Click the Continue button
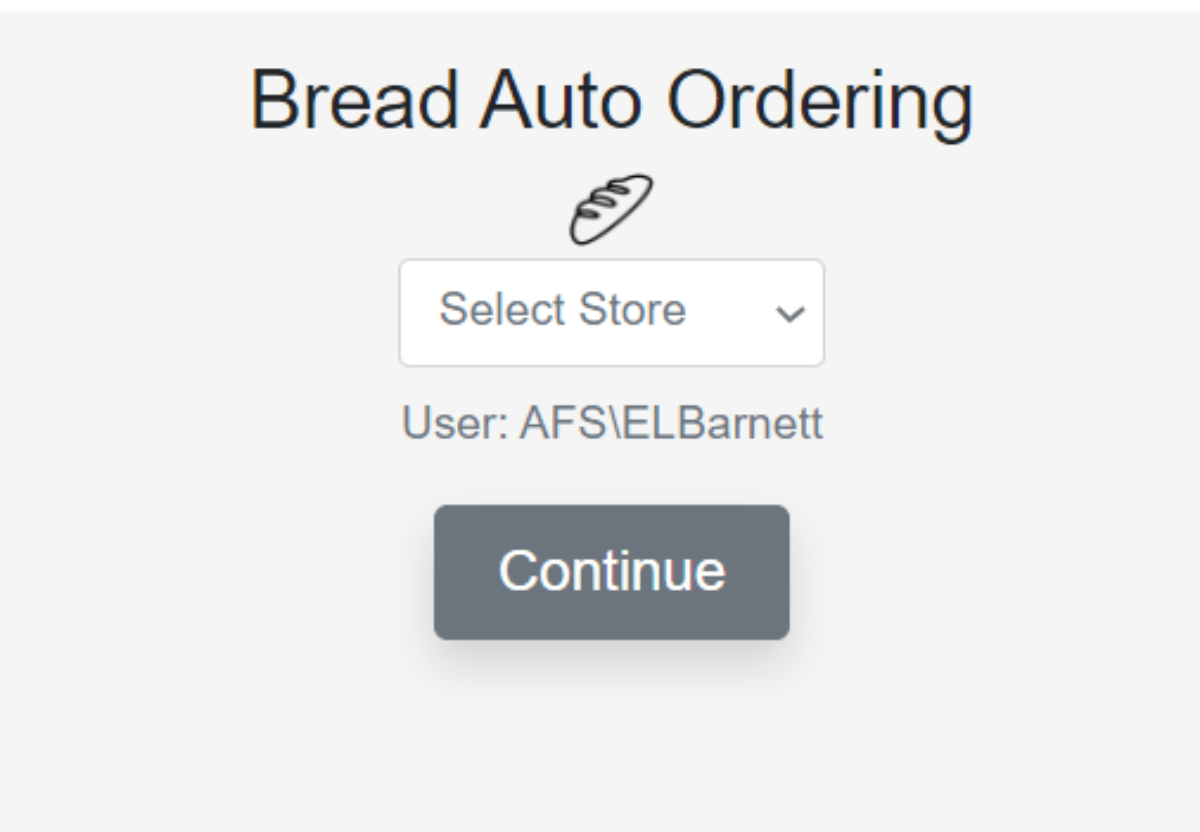1200x832 pixels. pos(612,572)
